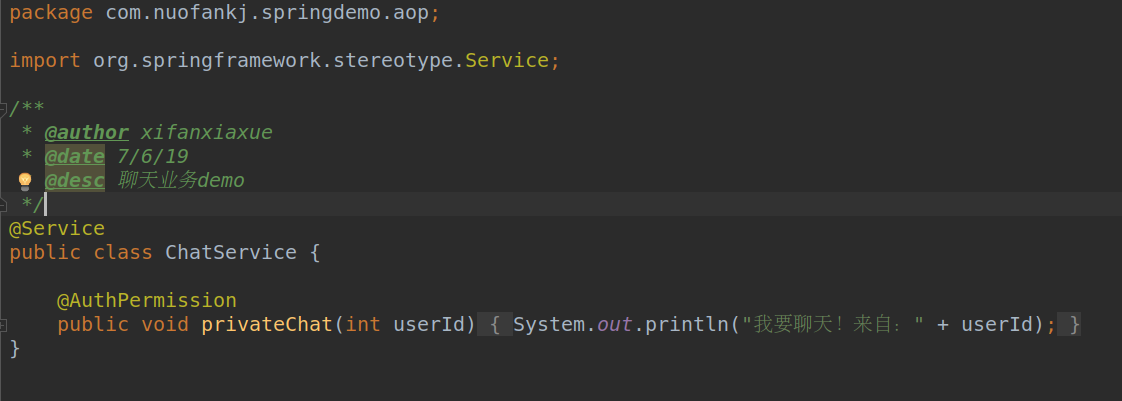Screen dimensions: 1122x401
Task: Click the folded closing brace after println statement
Action: tap(1074, 324)
